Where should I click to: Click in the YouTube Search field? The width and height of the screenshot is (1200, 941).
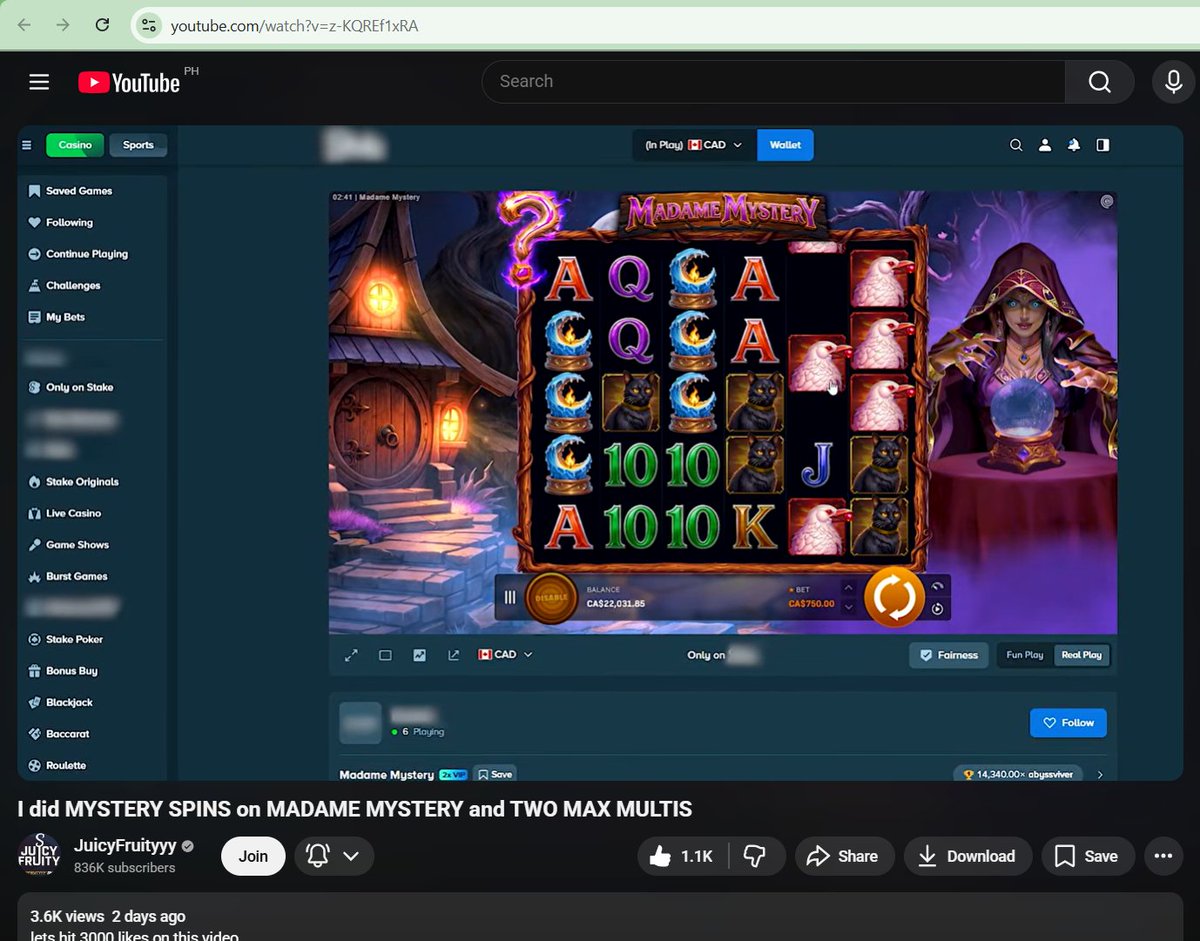[774, 82]
